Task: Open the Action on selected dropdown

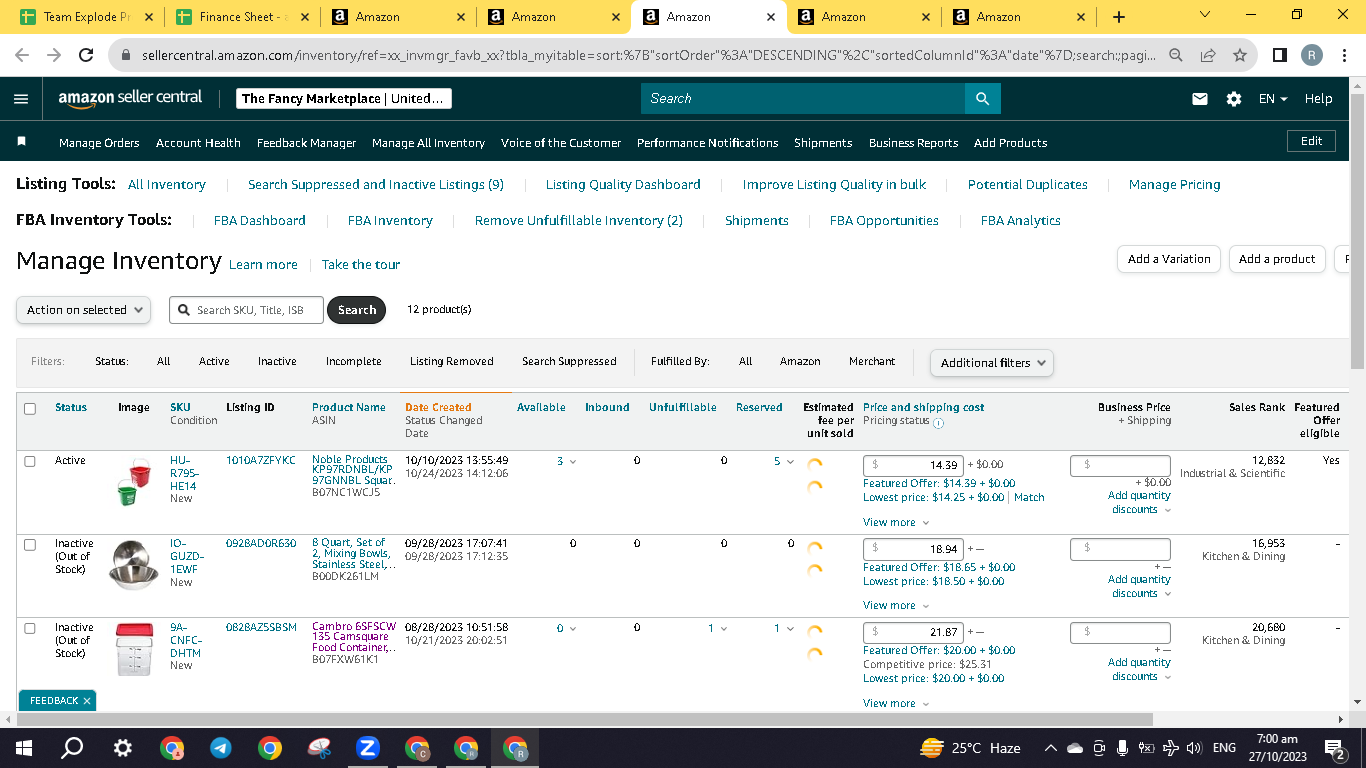Action: click(84, 310)
